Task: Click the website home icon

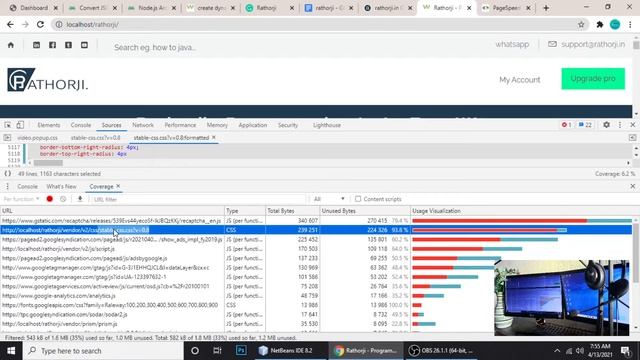Action: (x=11, y=45)
